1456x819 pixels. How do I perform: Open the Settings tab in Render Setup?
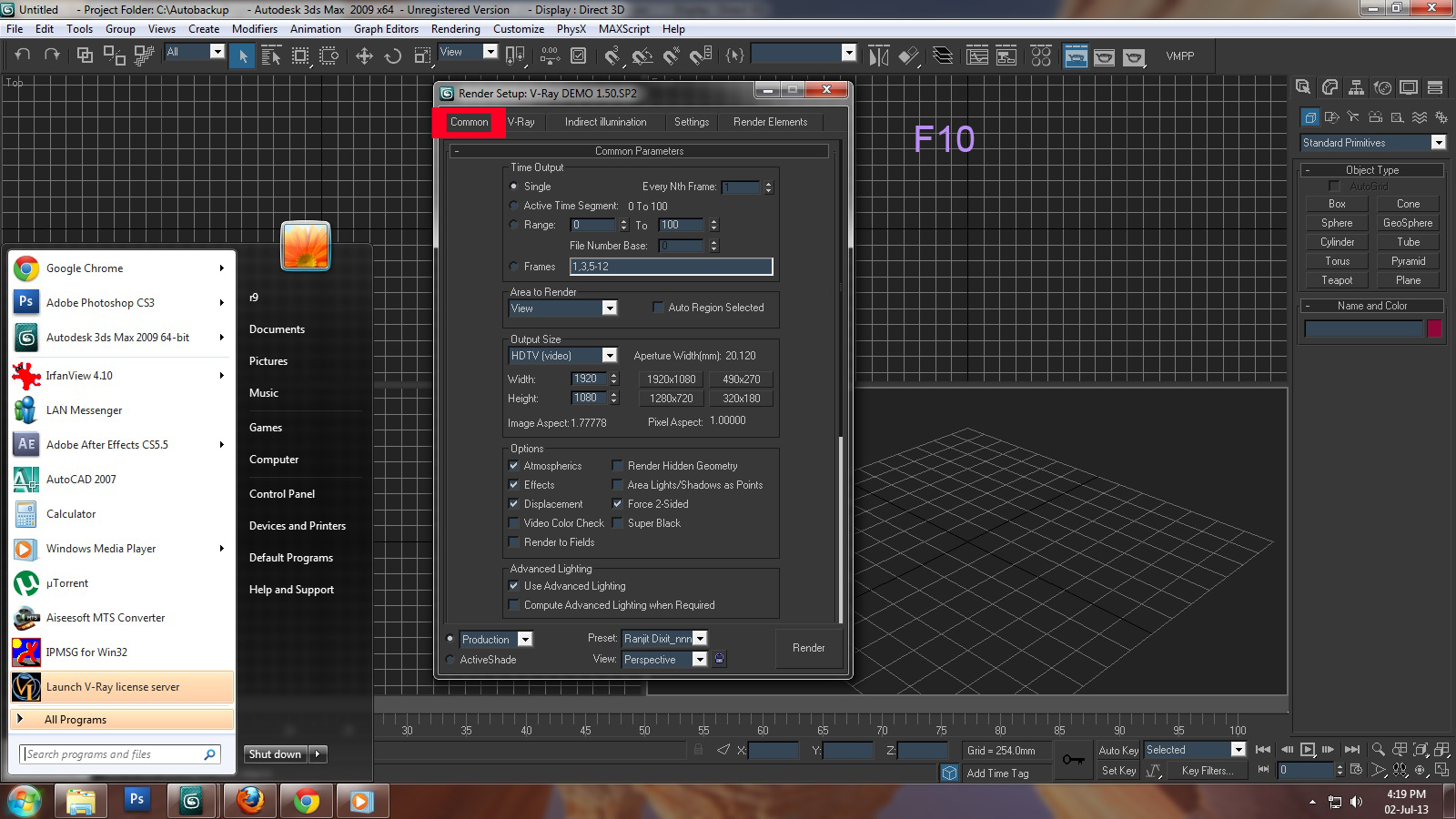click(692, 122)
